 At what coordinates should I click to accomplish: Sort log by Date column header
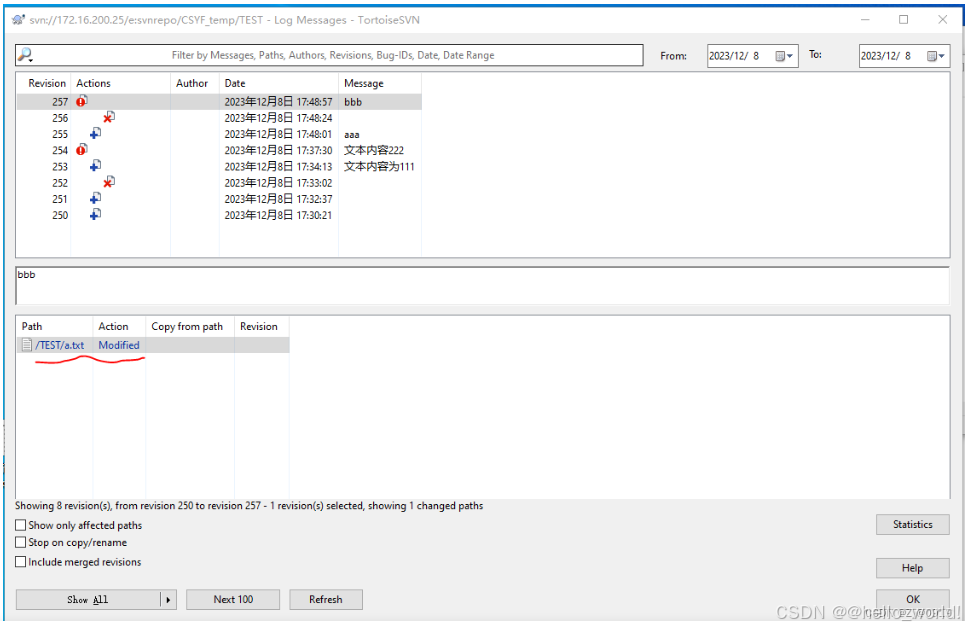(279, 83)
